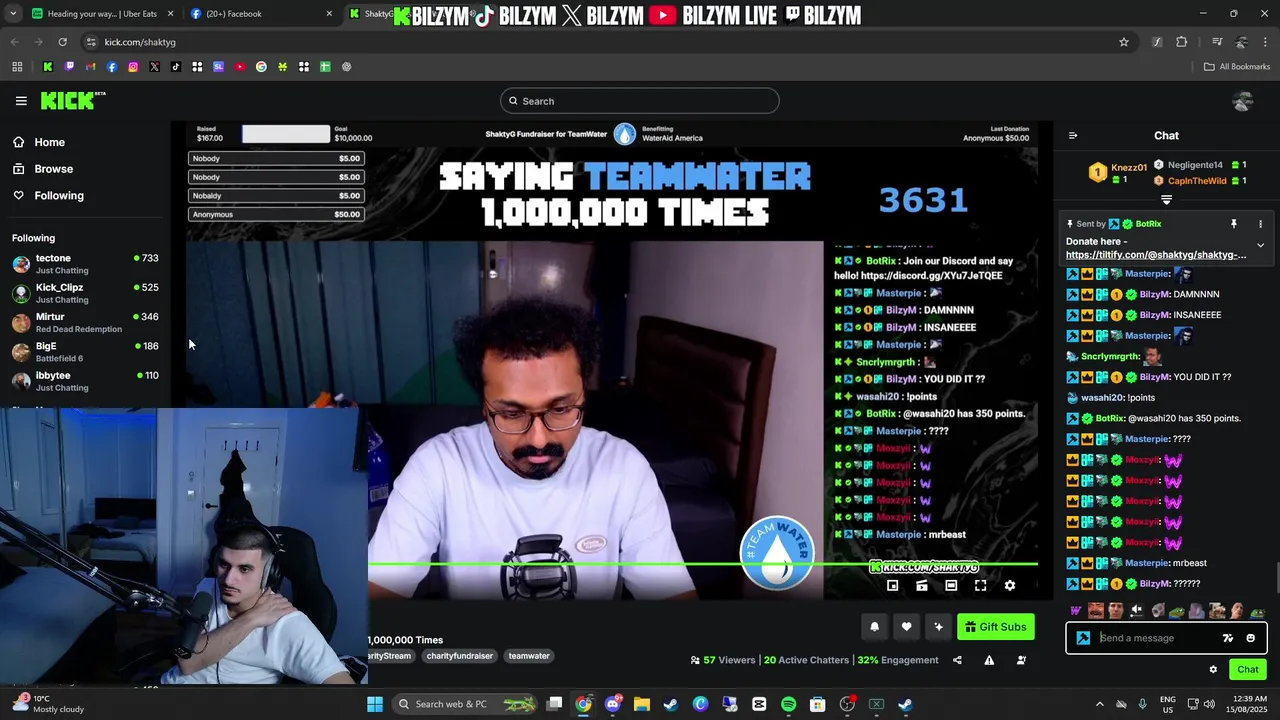
Task: Send message with green Chat button
Action: click(x=1247, y=670)
